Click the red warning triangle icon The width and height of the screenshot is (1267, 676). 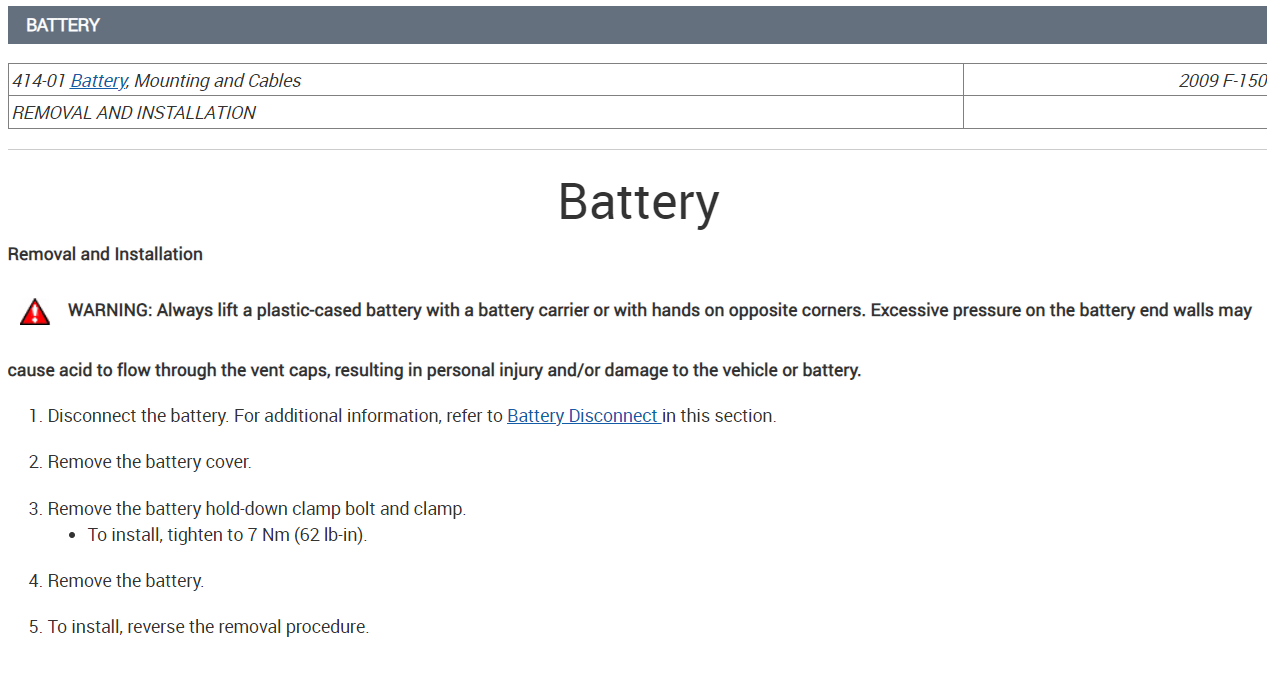pyautogui.click(x=35, y=312)
